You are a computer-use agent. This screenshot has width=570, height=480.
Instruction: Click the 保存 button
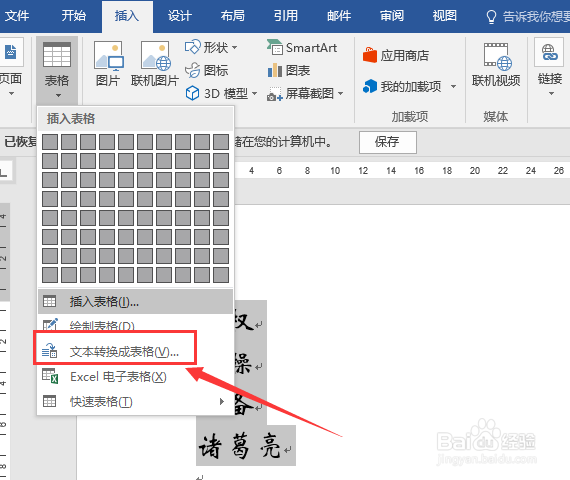pos(388,142)
